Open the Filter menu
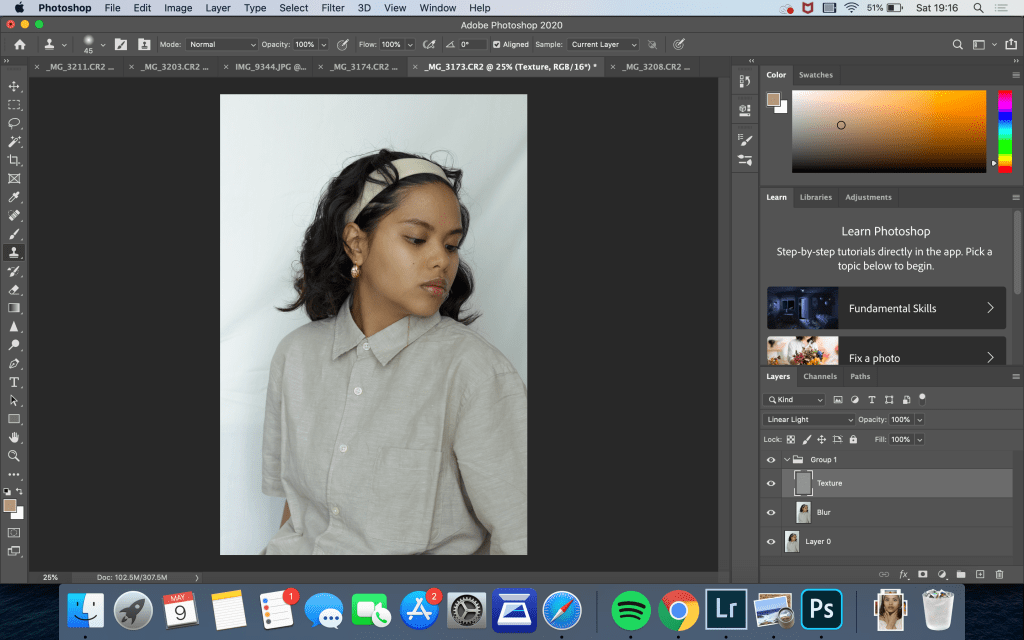Viewport: 1024px width, 640px height. pyautogui.click(x=333, y=8)
